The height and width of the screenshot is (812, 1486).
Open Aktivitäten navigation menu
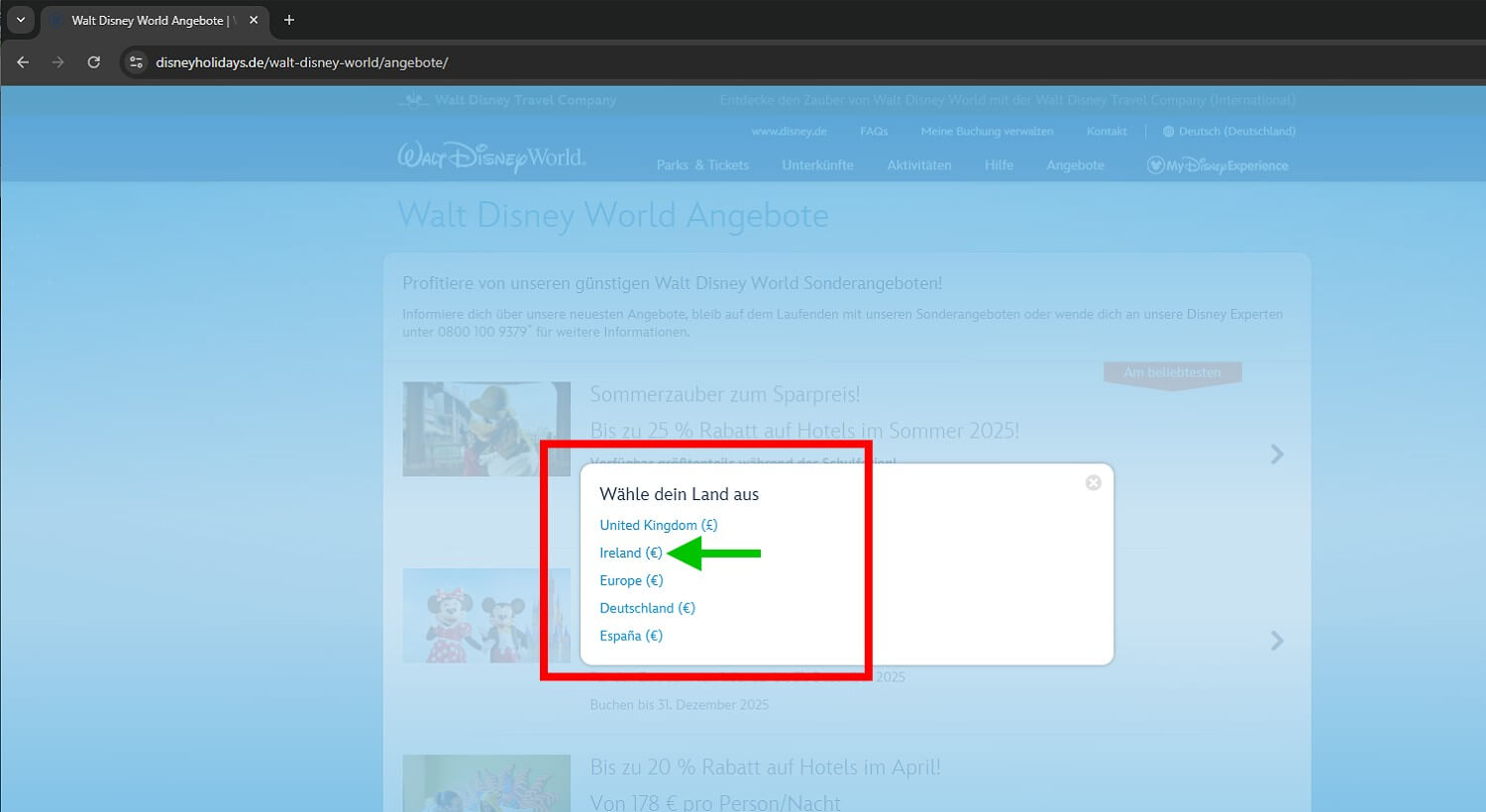click(x=919, y=165)
